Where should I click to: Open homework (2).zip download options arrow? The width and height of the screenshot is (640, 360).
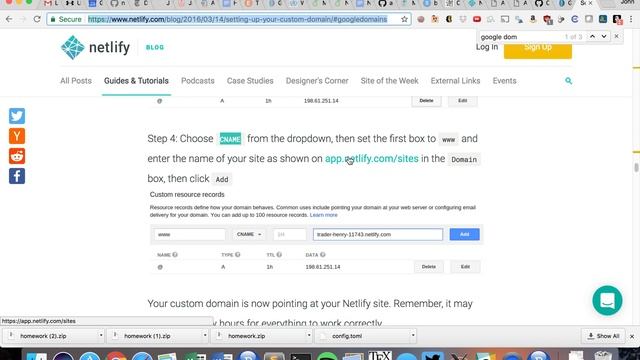(101, 336)
